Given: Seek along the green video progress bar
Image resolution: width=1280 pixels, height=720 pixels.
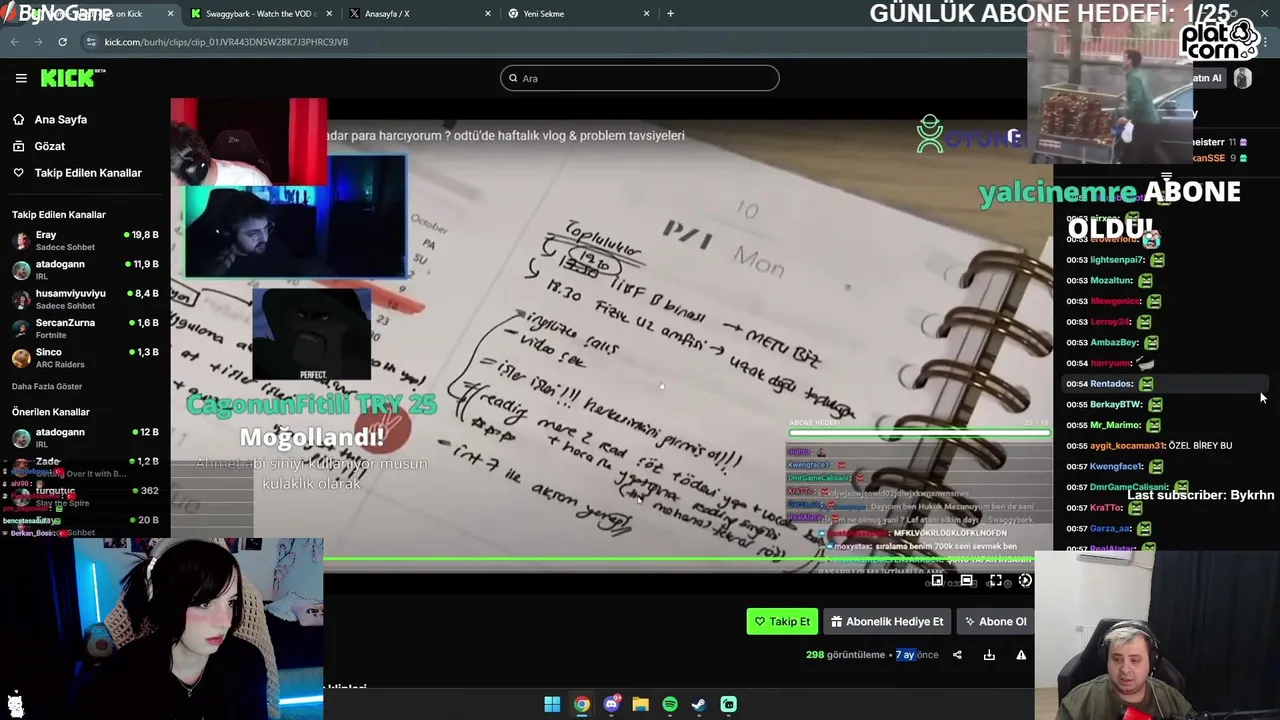Looking at the screenshot, I should click(x=680, y=560).
